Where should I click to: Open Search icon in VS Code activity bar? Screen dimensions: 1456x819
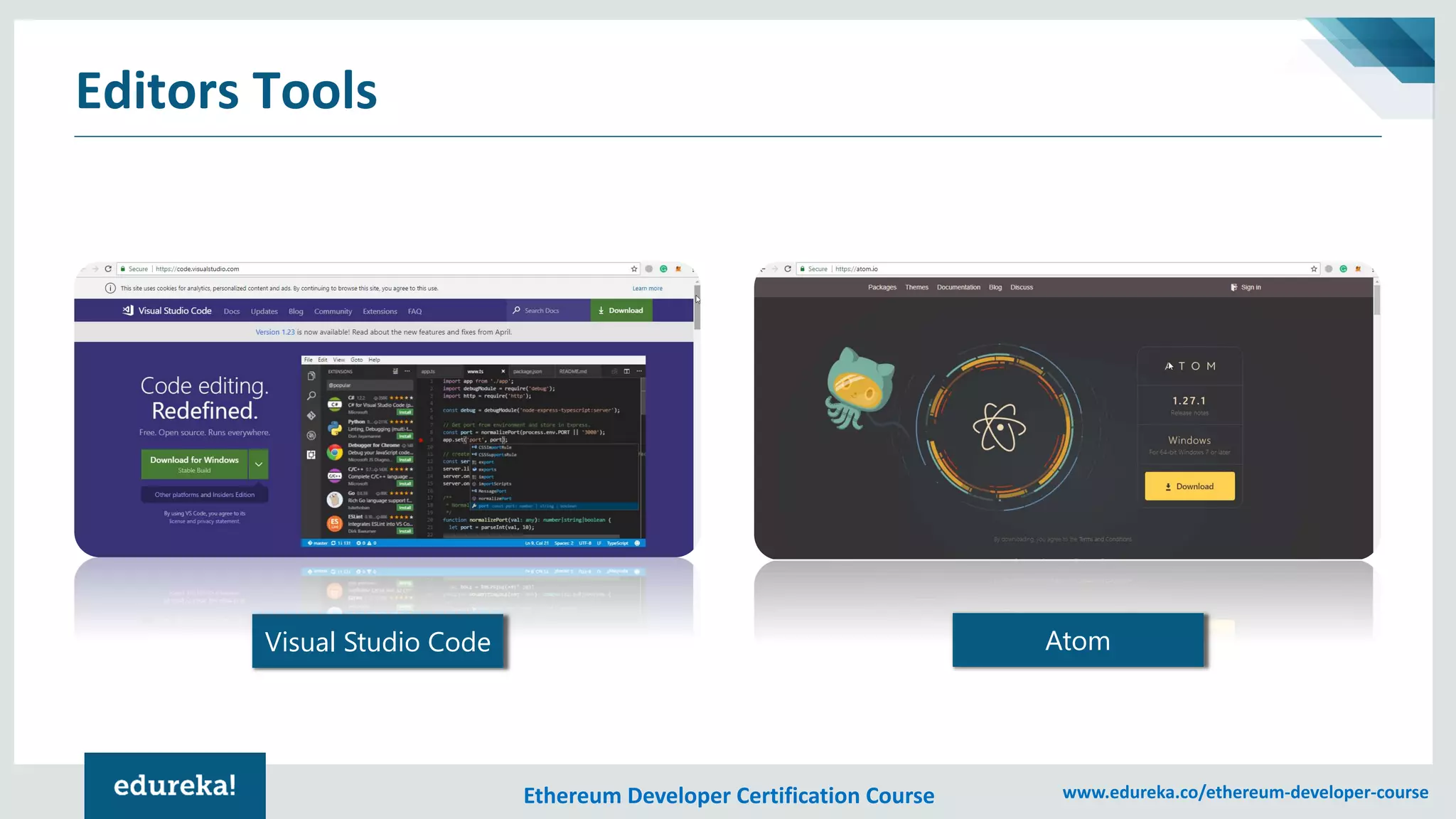(x=311, y=396)
